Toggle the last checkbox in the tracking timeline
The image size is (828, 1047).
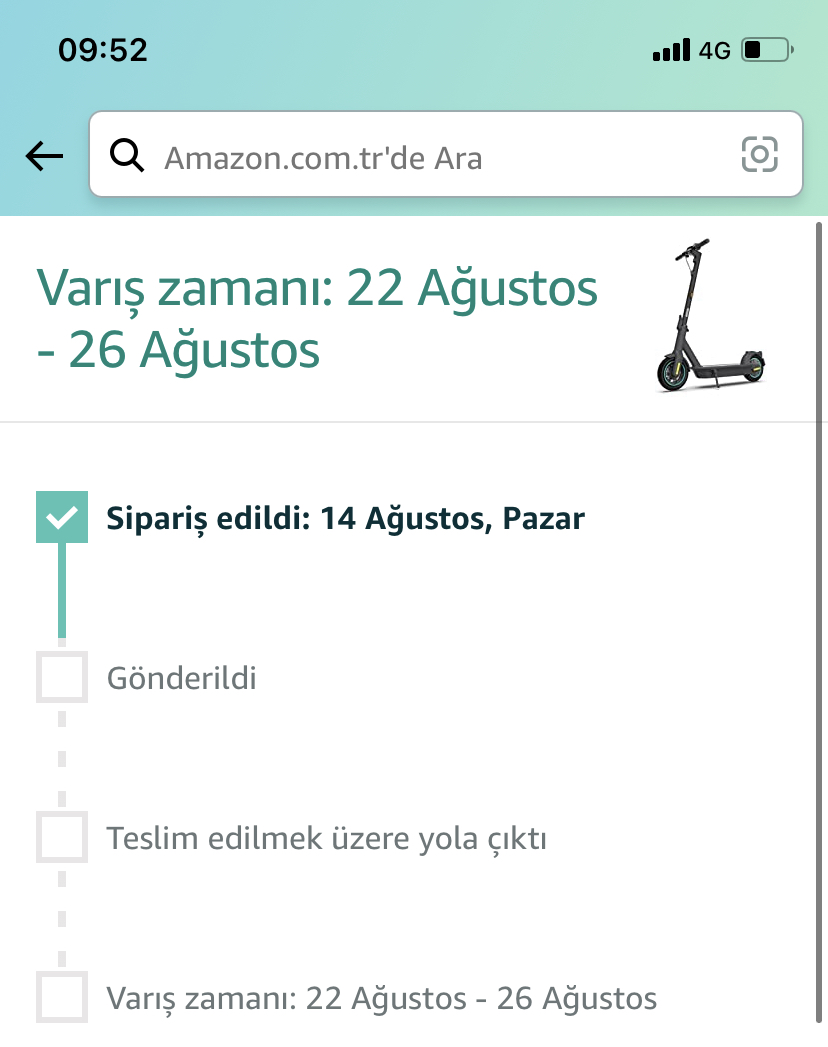point(62,997)
